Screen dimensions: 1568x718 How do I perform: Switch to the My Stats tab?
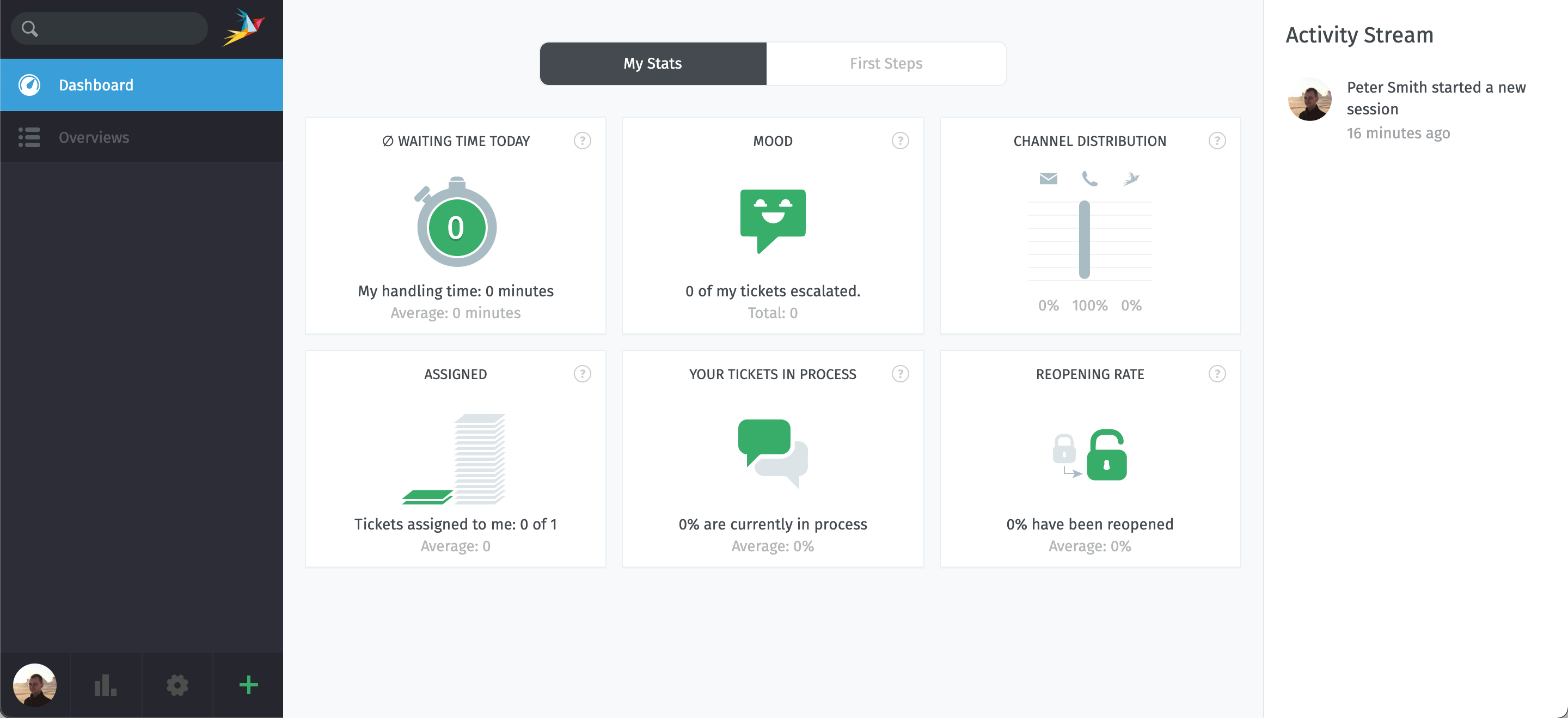coord(653,63)
